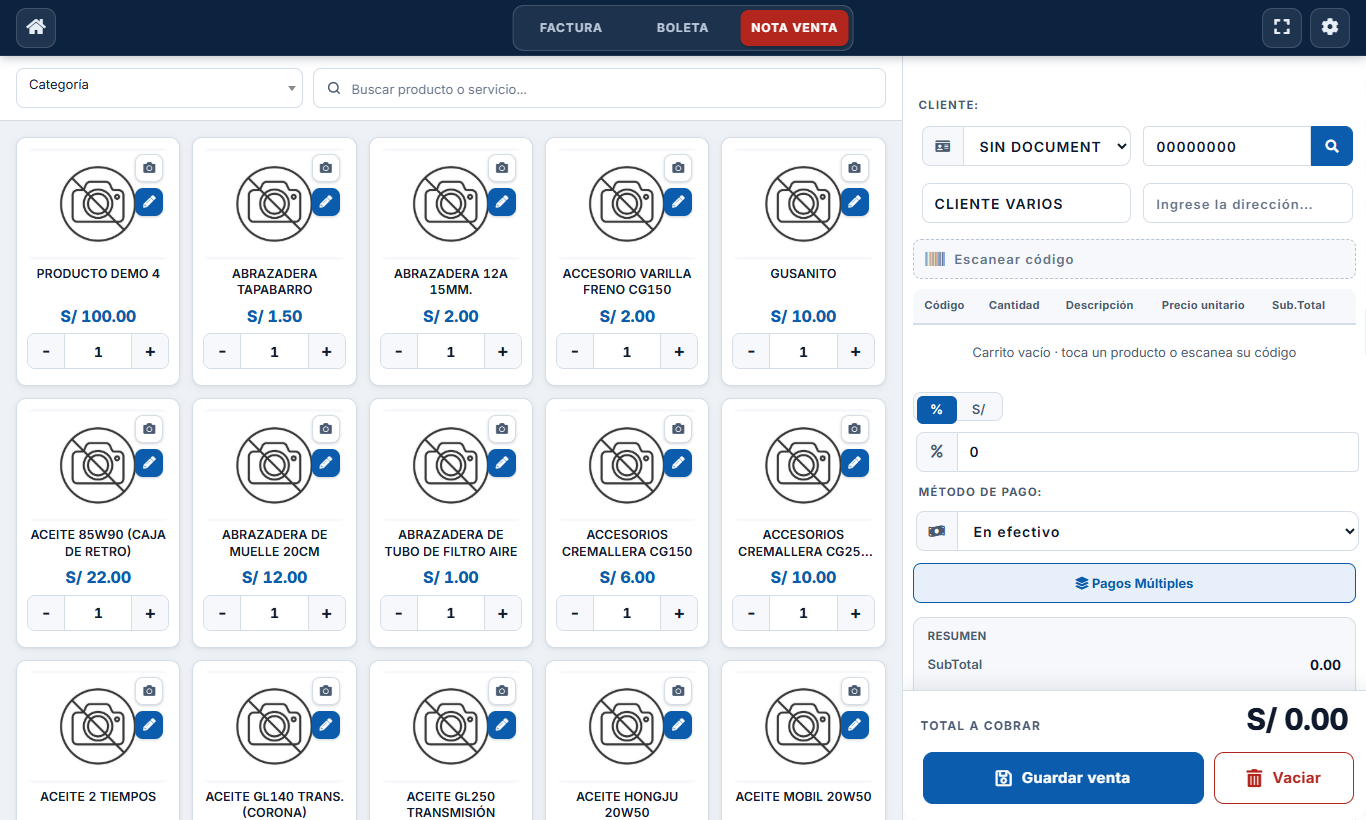
Task: Switch discount type to S/ amount
Action: coord(979,409)
